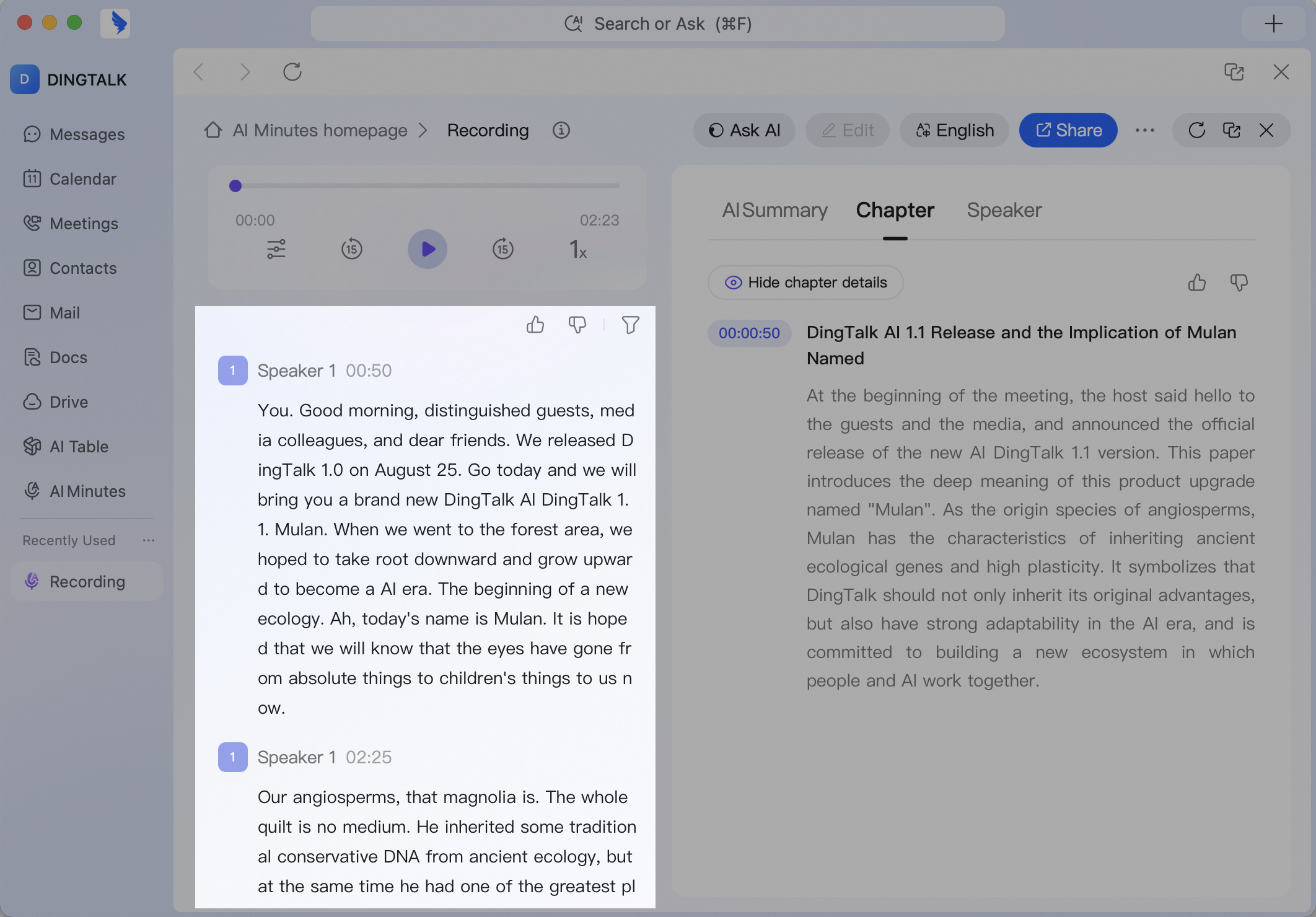1316x917 pixels.
Task: Open the English language selector
Action: pos(954,130)
